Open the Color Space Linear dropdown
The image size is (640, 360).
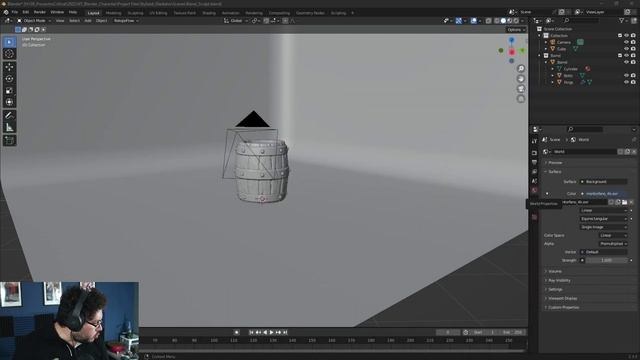[x=613, y=236]
